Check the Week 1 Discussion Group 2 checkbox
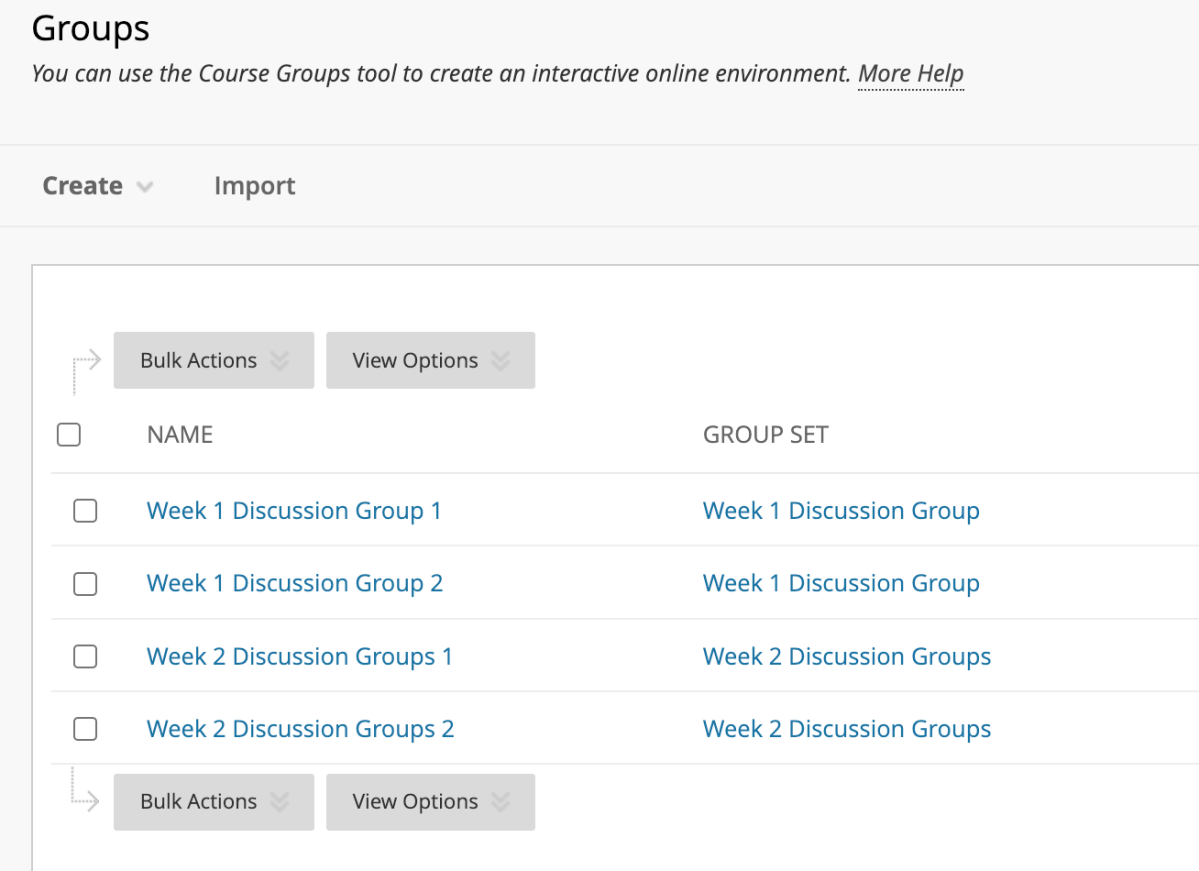The width and height of the screenshot is (1199, 871). coord(86,584)
